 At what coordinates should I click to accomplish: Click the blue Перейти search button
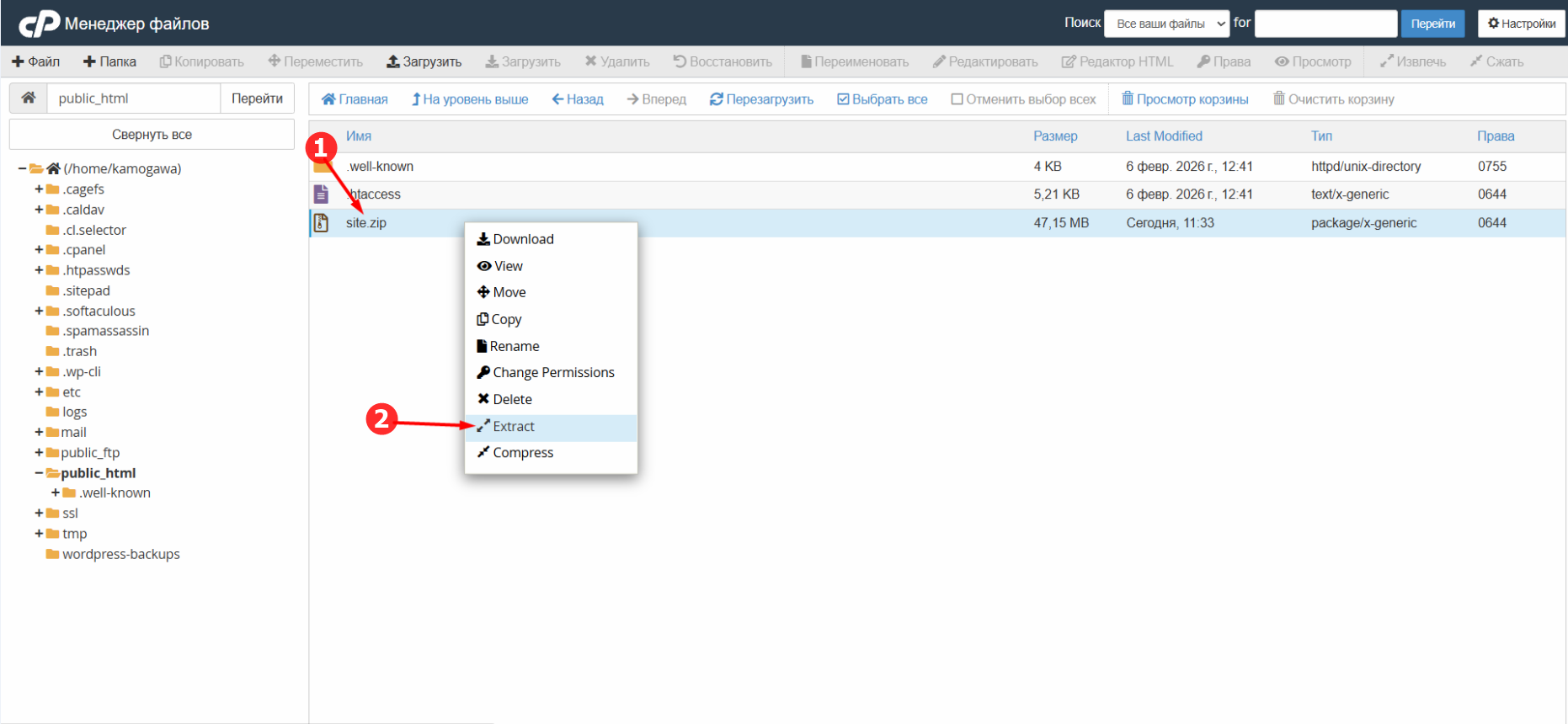coord(1433,24)
